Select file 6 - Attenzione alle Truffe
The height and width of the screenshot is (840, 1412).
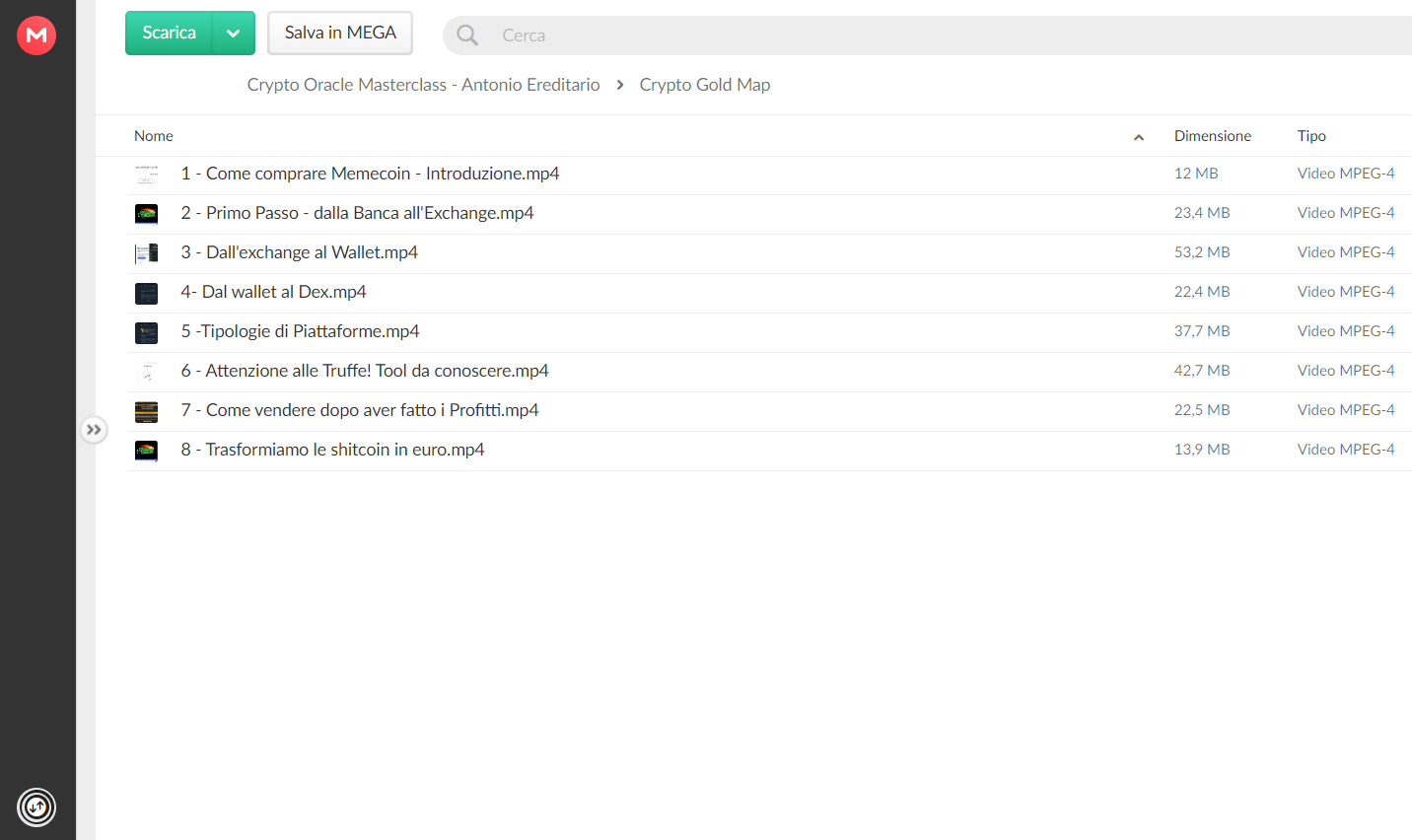coord(769,372)
